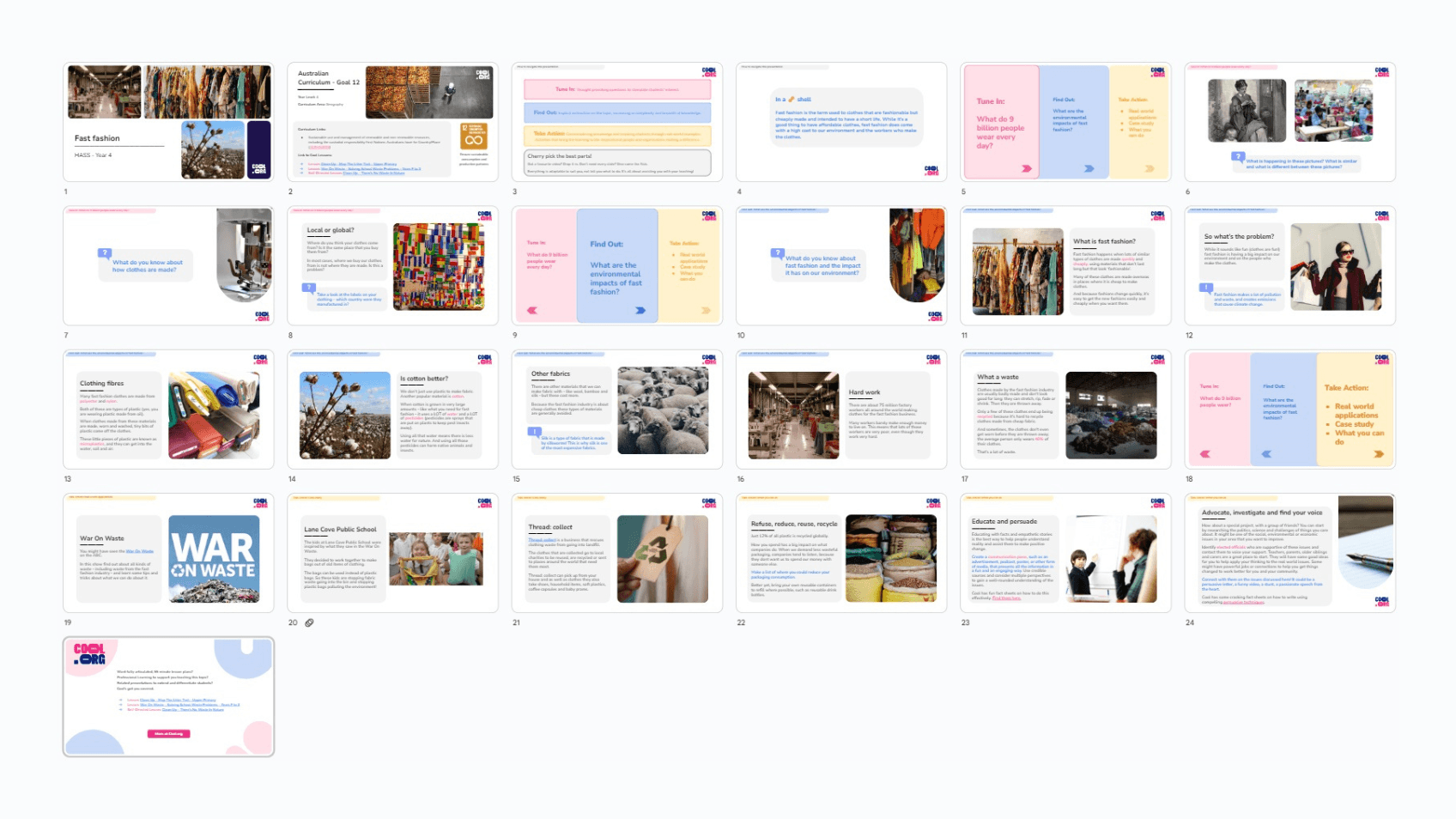This screenshot has width=1456, height=819.
Task: Click the yellow forward arrow on slide 18
Action: pyautogui.click(x=1379, y=454)
